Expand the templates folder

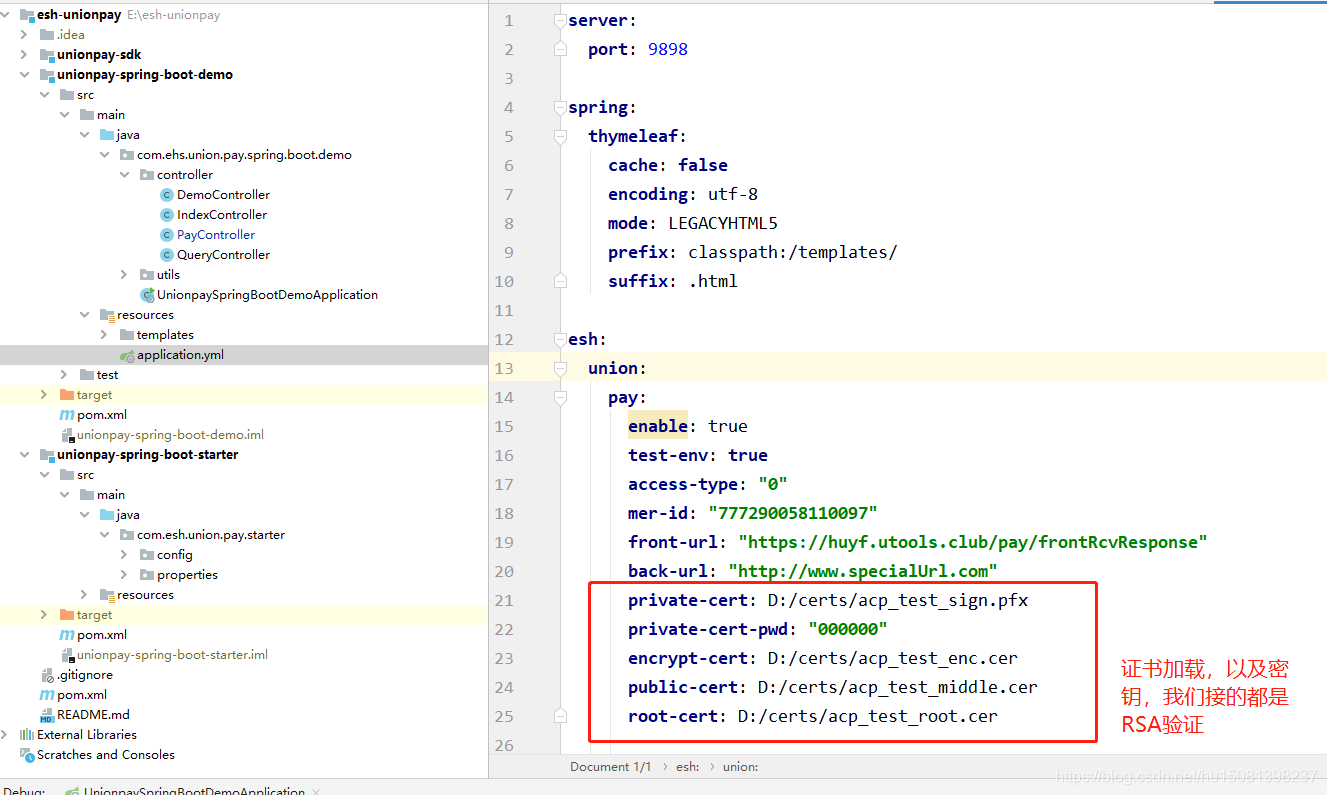pyautogui.click(x=104, y=335)
